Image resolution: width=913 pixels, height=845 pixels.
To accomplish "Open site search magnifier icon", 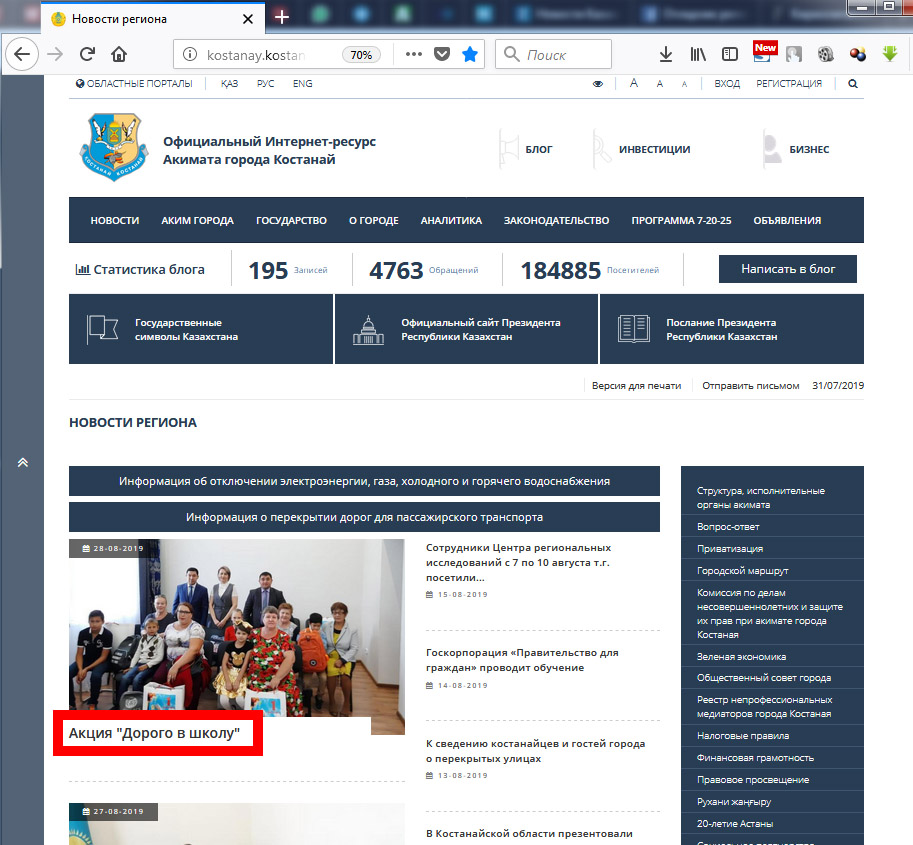I will pos(852,84).
